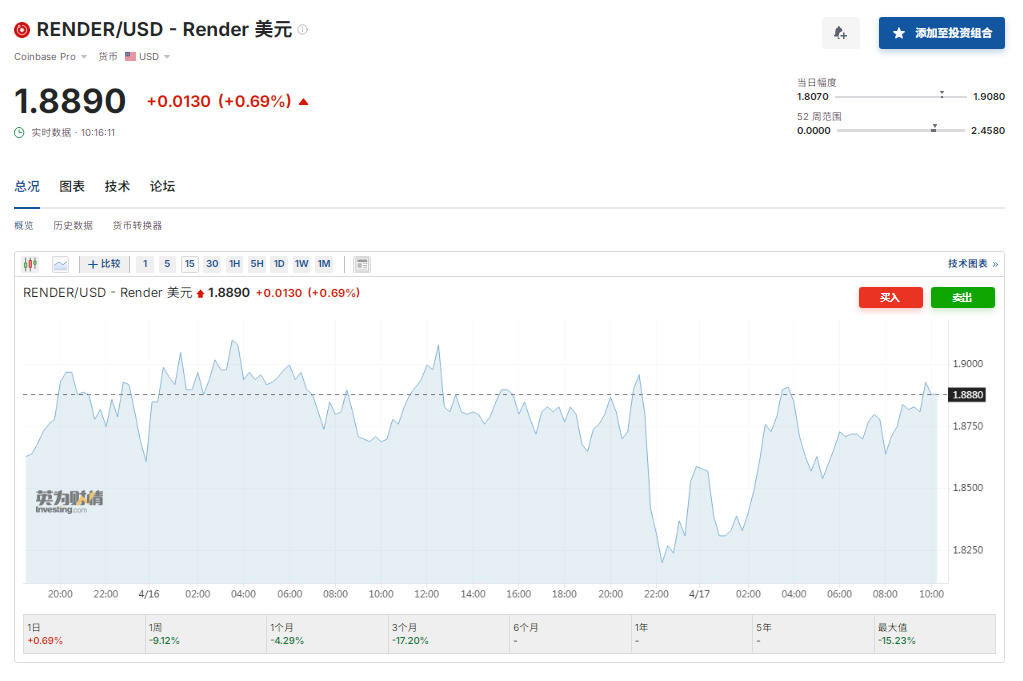Click the Render logo icon
1023x681 pixels.
pos(22,30)
